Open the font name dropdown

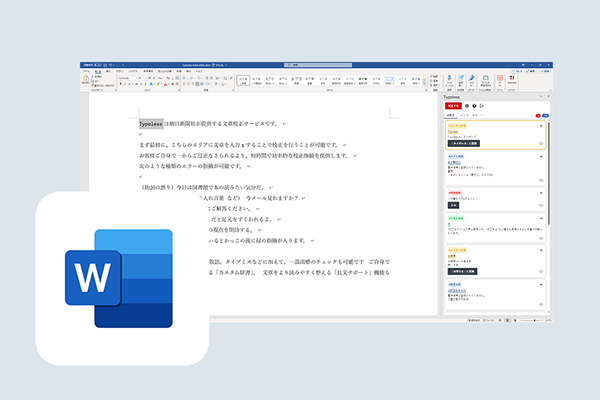click(137, 78)
